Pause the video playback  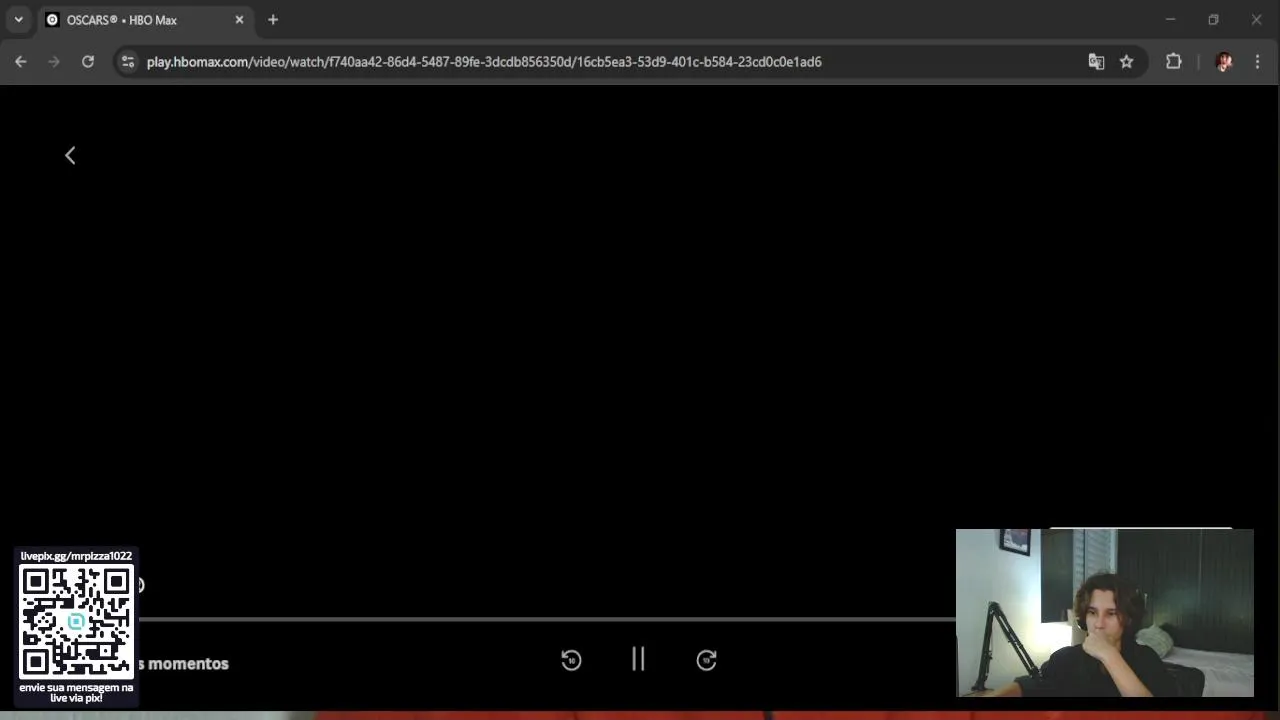pyautogui.click(x=638, y=659)
